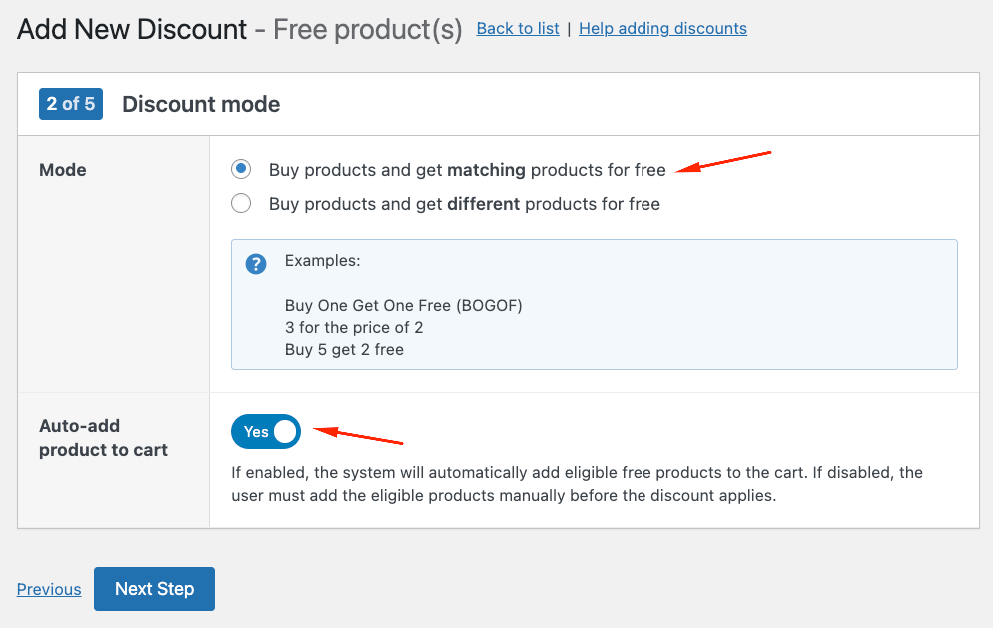Click the '2 of 5' step badge
The height and width of the screenshot is (628, 993).
[70, 103]
